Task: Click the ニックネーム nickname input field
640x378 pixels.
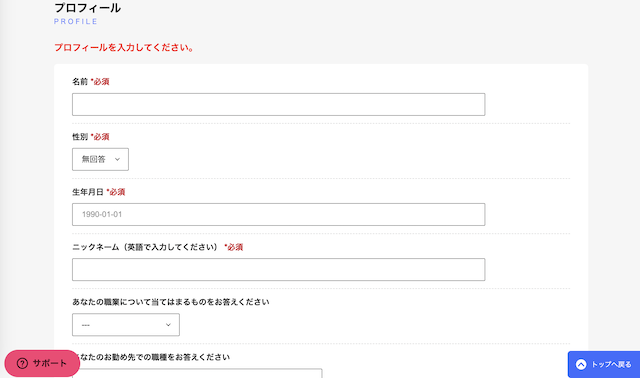Action: 278,269
